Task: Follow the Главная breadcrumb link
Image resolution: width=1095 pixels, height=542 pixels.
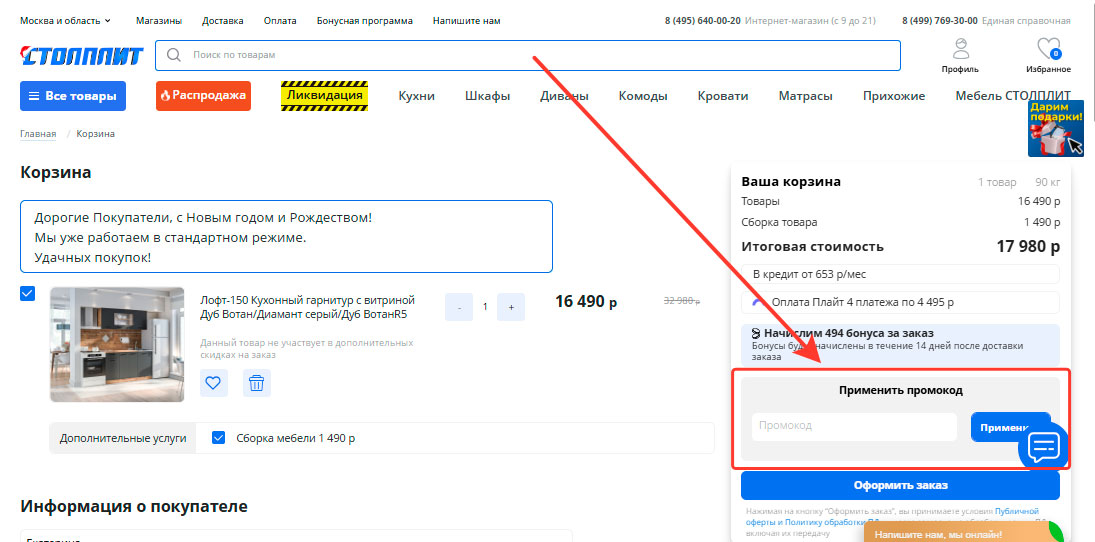Action: [x=38, y=133]
